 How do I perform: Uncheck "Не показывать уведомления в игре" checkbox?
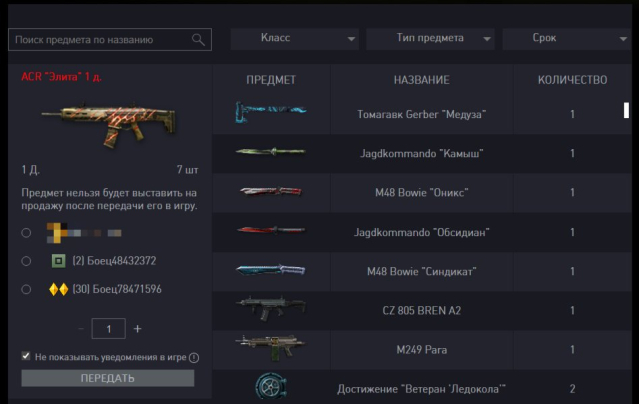26,356
